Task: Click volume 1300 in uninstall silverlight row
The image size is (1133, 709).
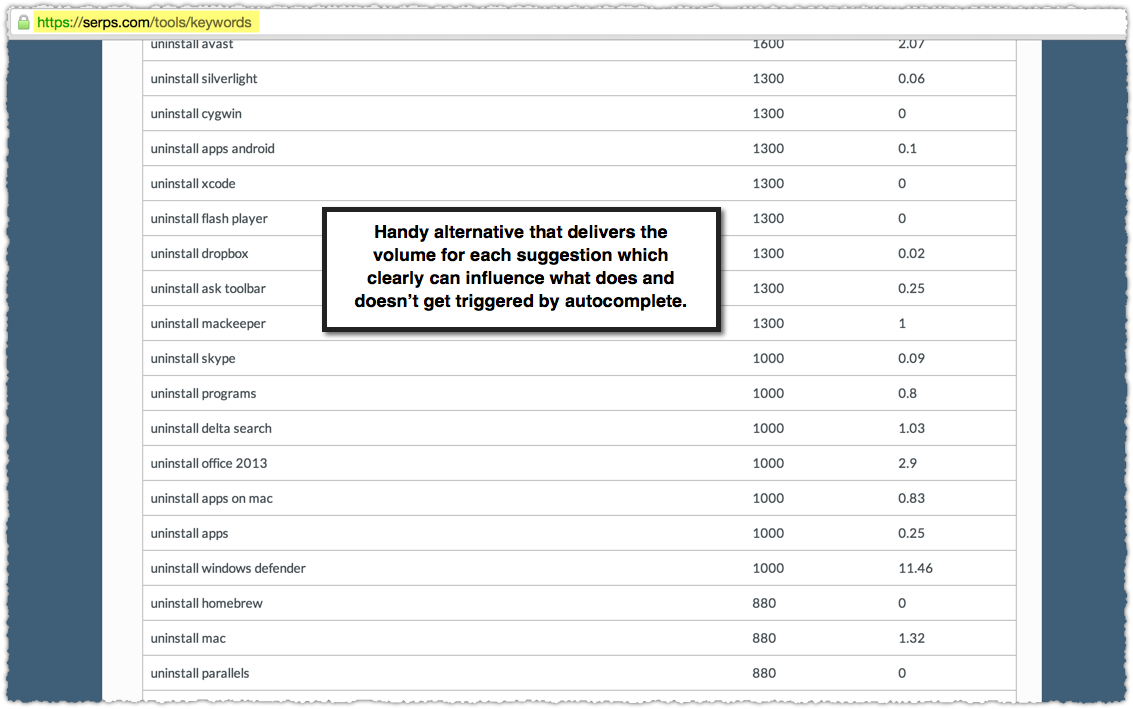Action: [x=768, y=79]
